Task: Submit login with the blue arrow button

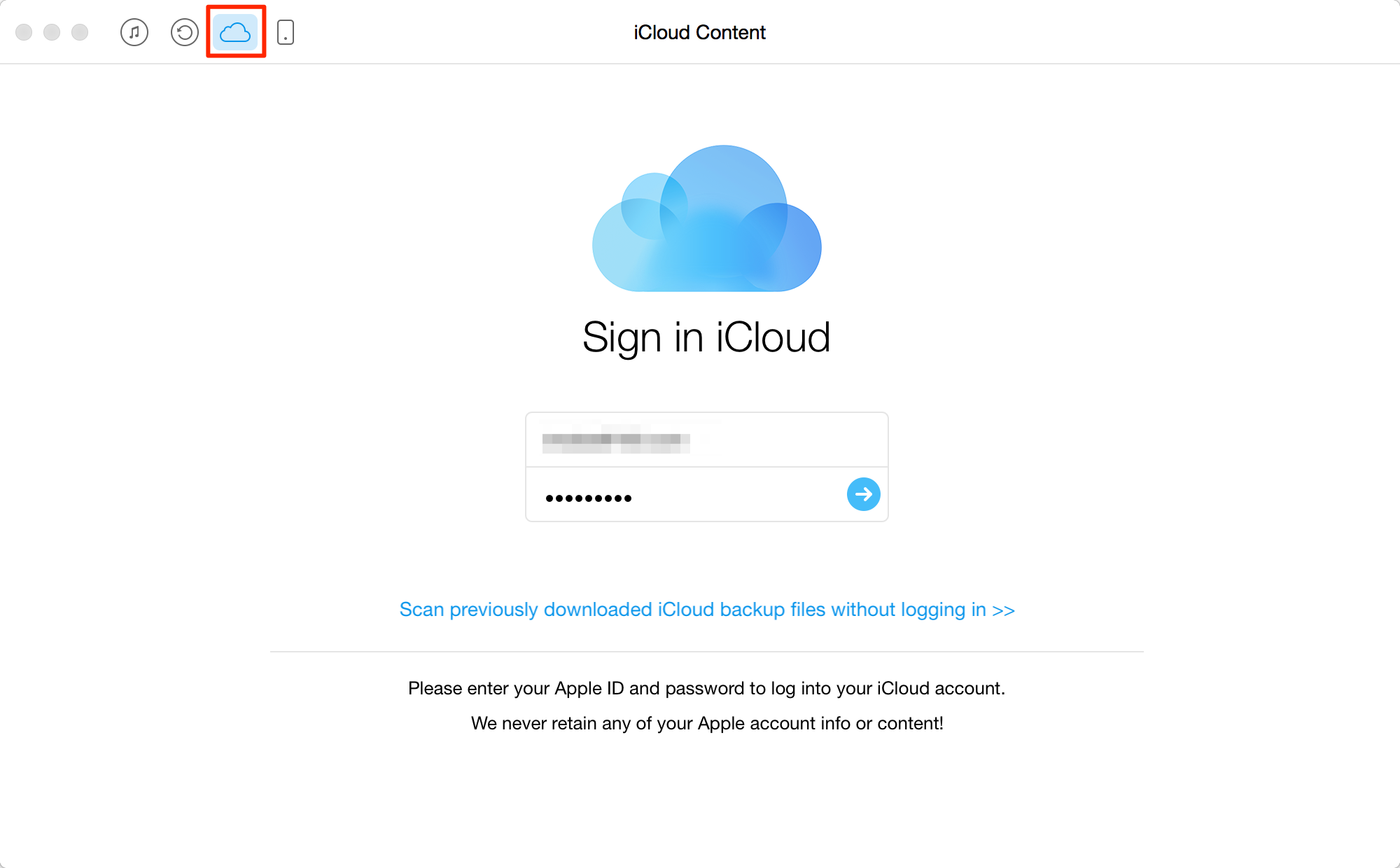Action: point(864,494)
